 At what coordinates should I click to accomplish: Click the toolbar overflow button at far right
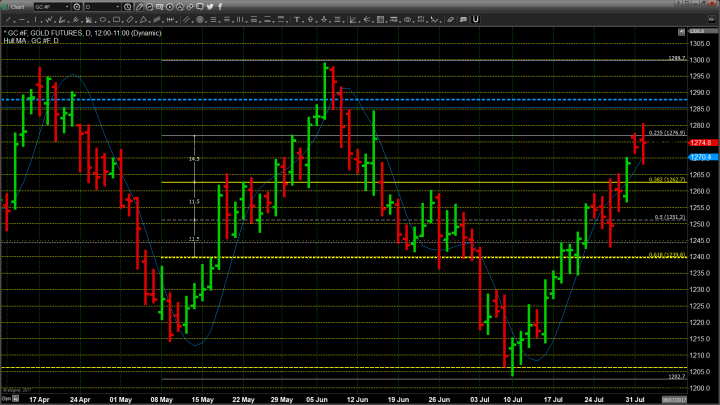click(711, 19)
